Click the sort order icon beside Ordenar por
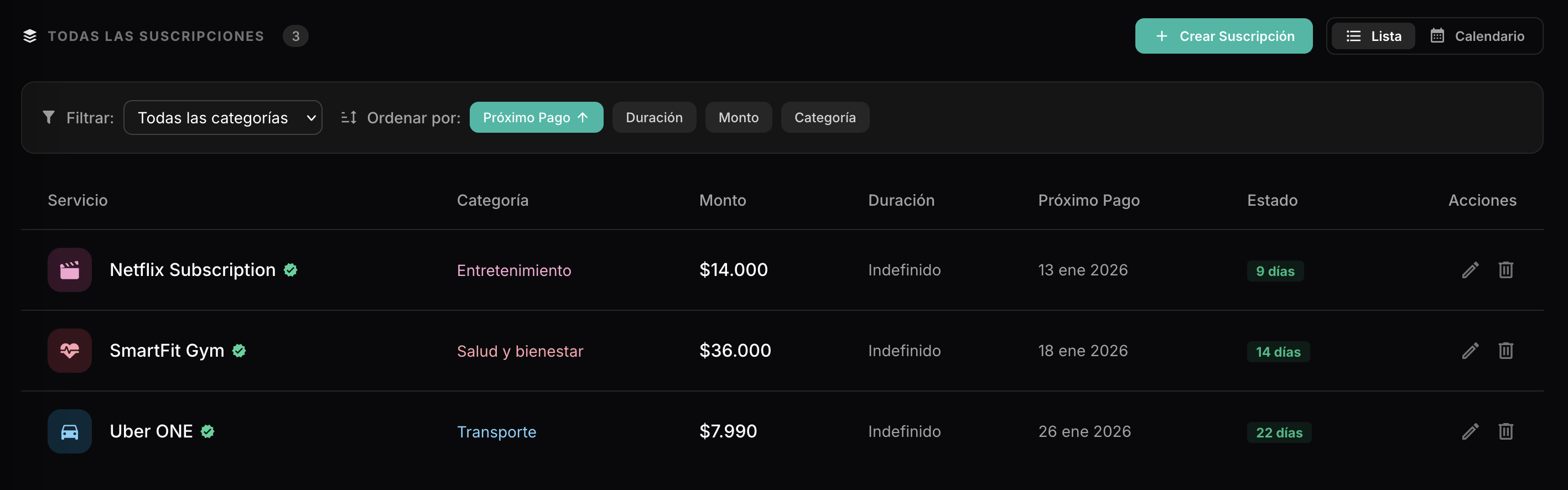Screen dimensions: 1568x490 (x=348, y=117)
